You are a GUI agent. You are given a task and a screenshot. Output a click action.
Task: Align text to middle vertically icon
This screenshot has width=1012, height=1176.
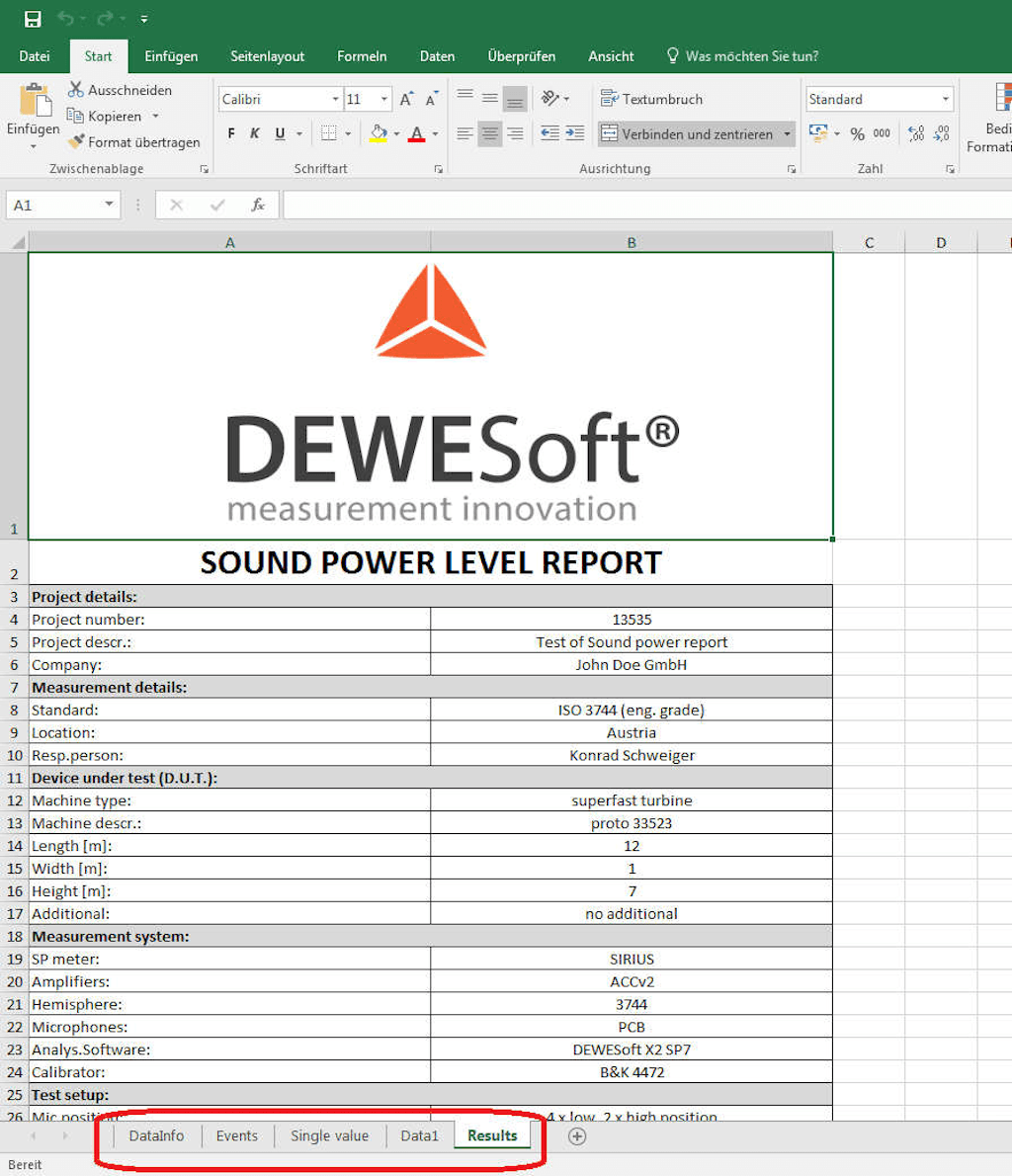click(490, 98)
